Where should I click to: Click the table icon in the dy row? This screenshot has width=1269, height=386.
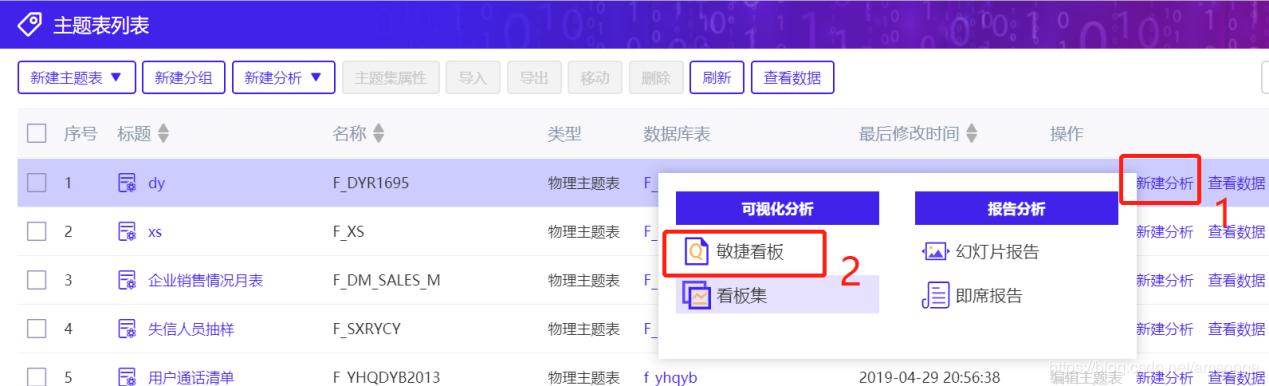[127, 183]
